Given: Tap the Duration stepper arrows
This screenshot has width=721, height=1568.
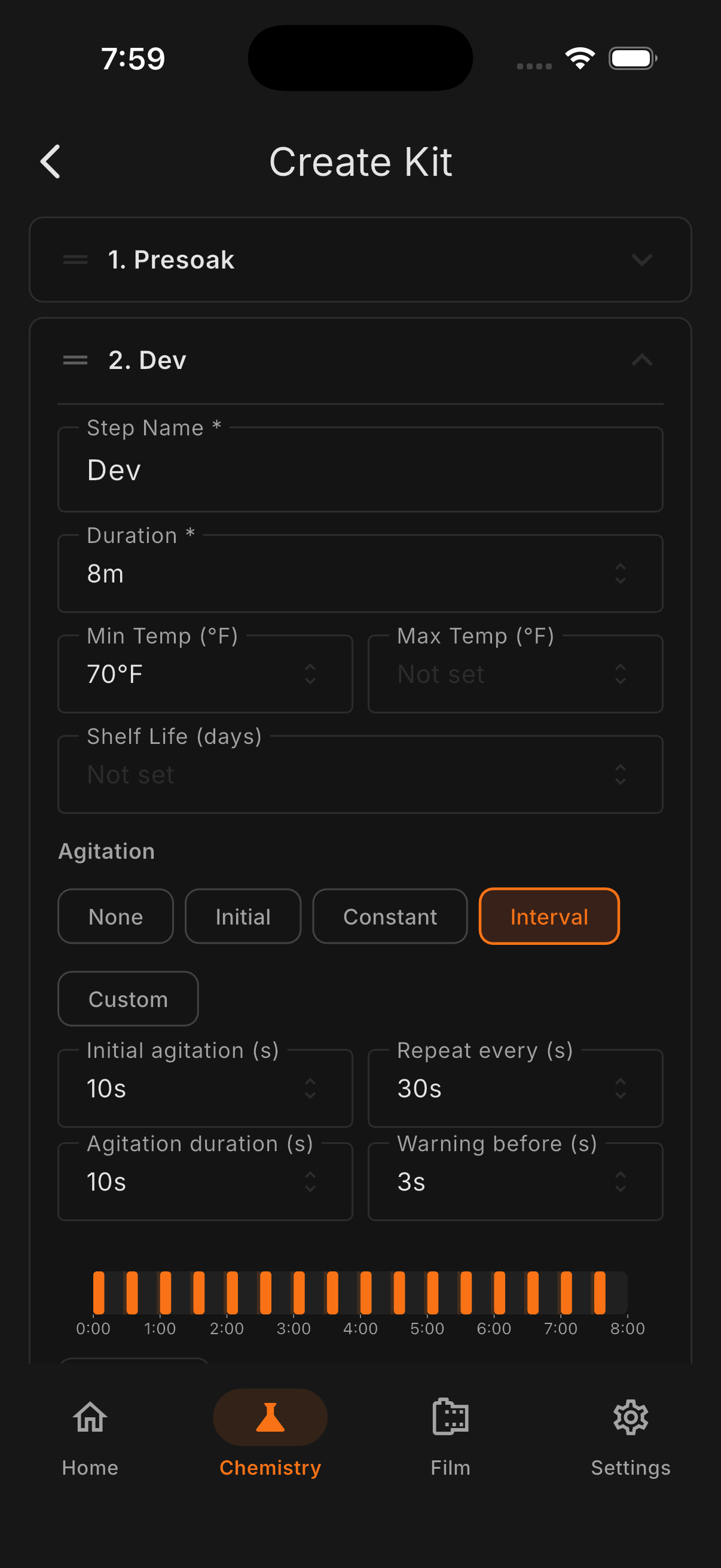Looking at the screenshot, I should 620,573.
